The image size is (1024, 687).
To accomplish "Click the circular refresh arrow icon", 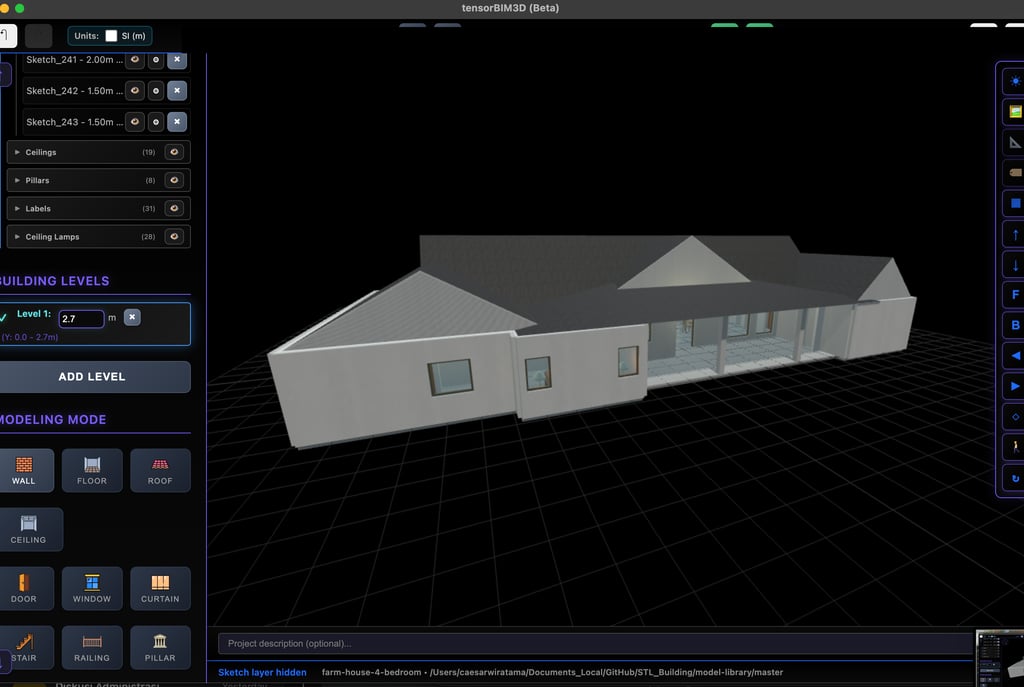I will pos(1014,478).
